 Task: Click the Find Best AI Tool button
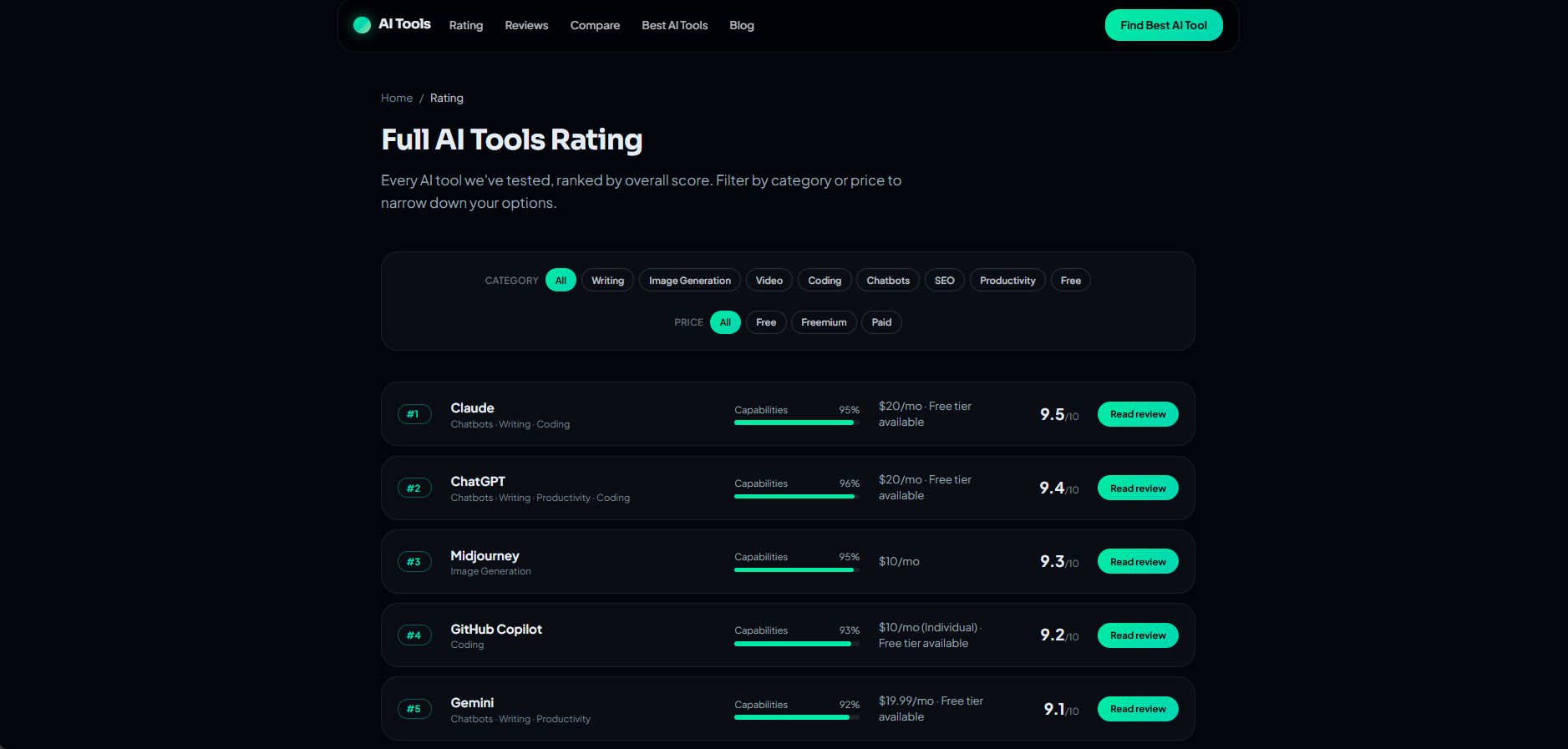click(x=1164, y=25)
